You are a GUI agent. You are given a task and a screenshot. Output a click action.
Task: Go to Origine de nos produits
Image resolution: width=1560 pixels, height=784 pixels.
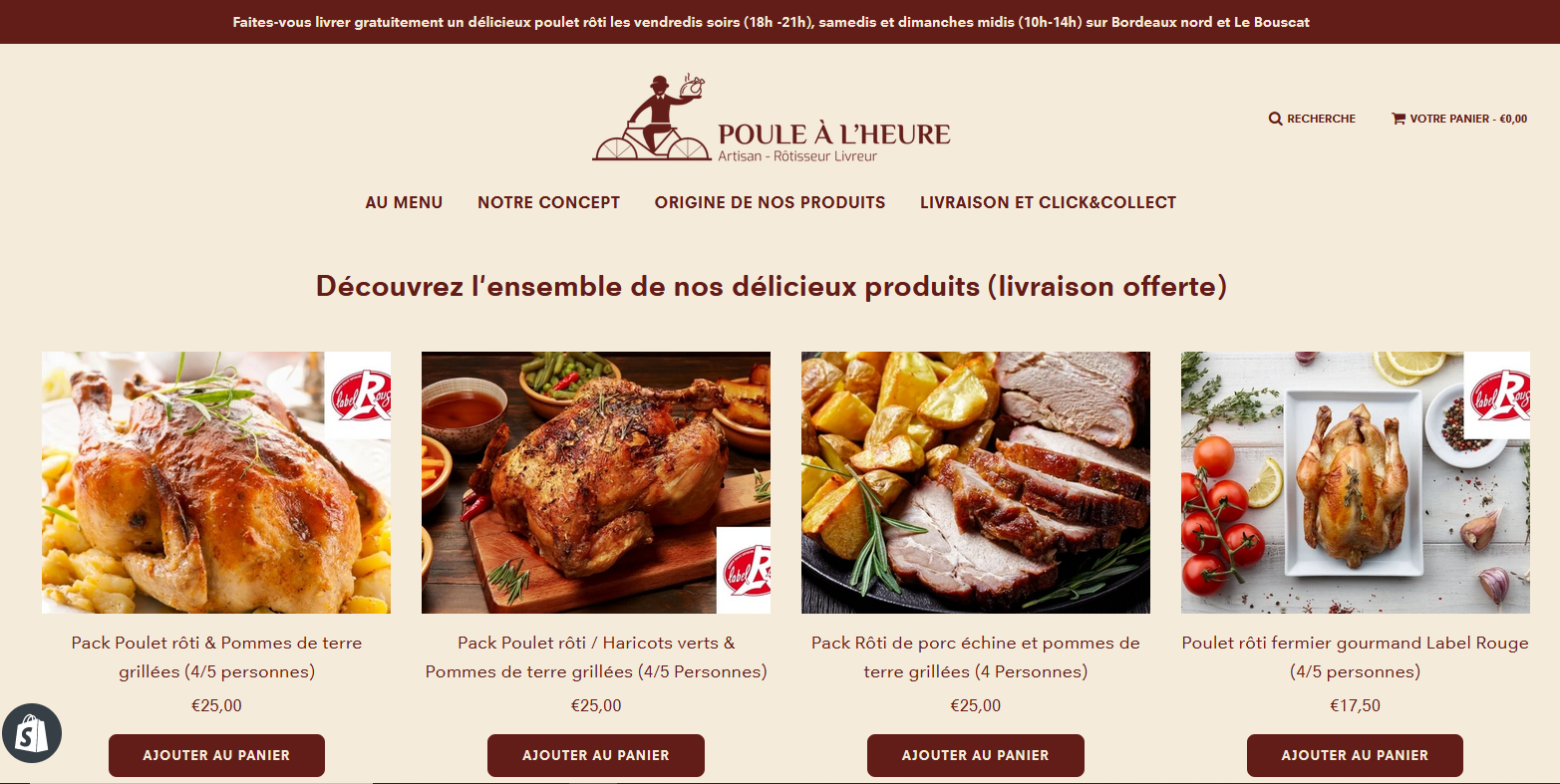click(770, 202)
